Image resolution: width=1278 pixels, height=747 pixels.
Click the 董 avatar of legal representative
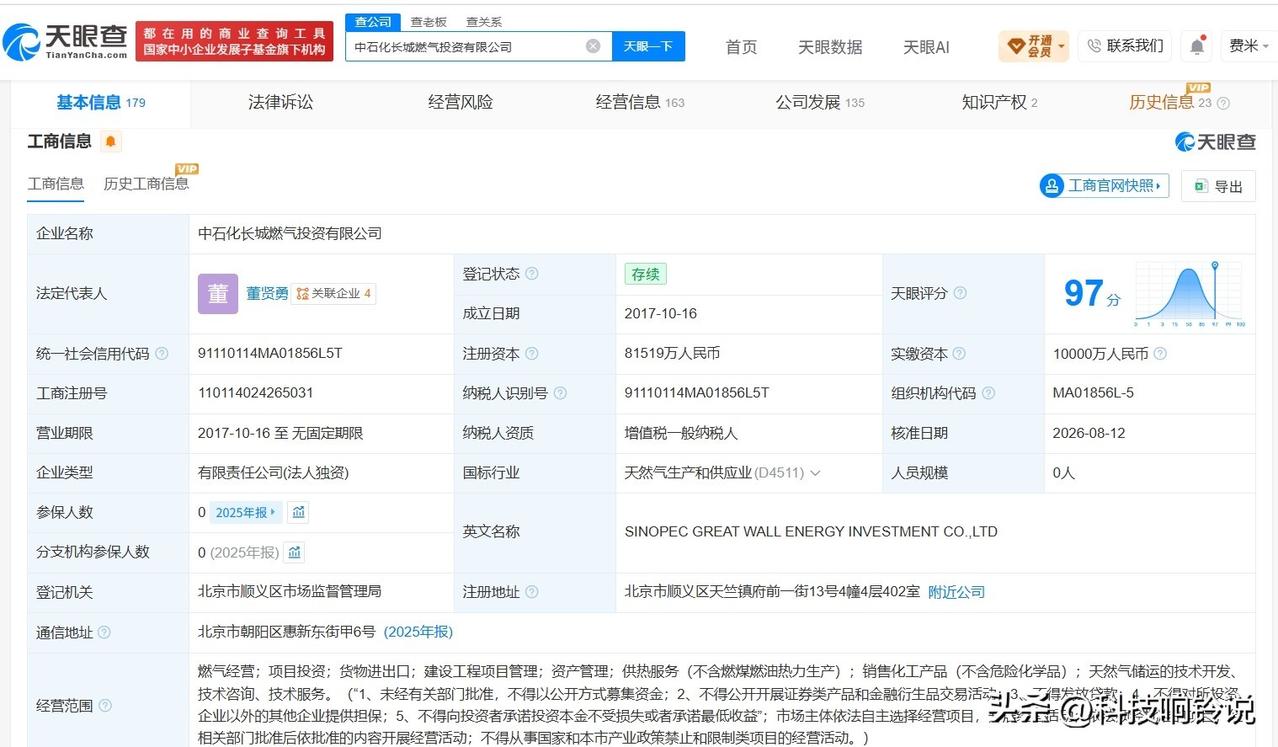218,293
